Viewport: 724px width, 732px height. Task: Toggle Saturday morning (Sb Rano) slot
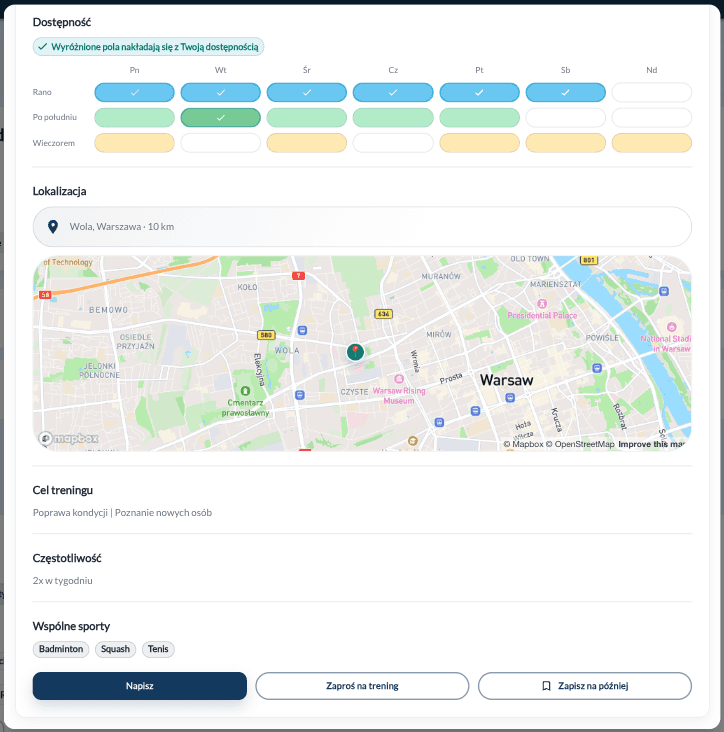pos(565,92)
